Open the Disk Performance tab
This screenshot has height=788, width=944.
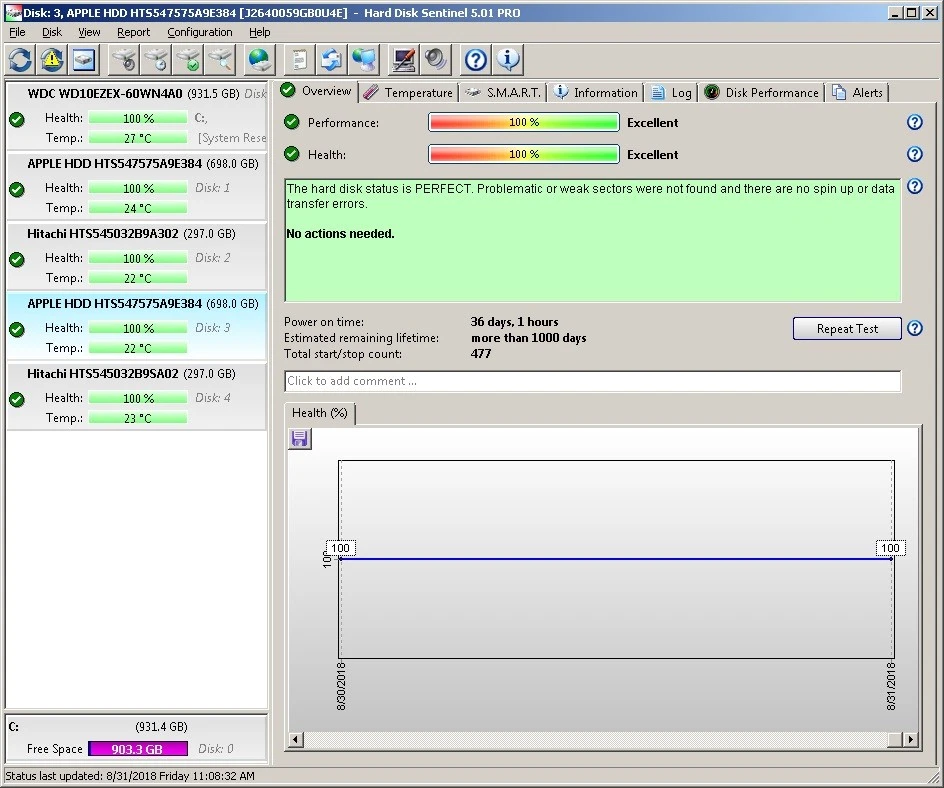coord(762,92)
